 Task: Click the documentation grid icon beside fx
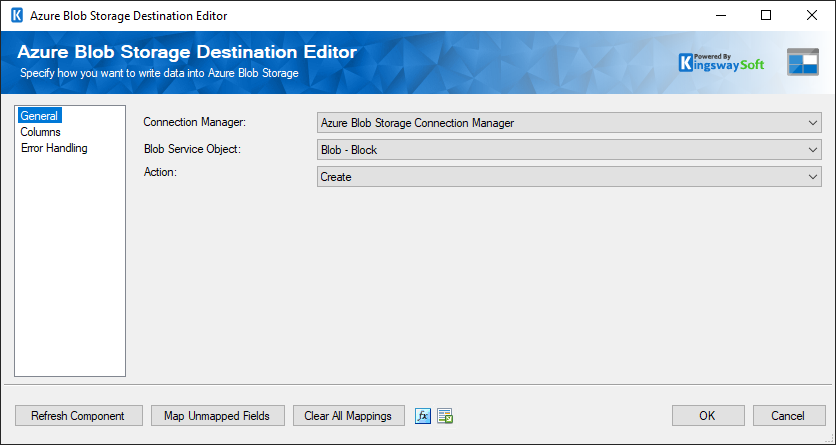(x=445, y=416)
